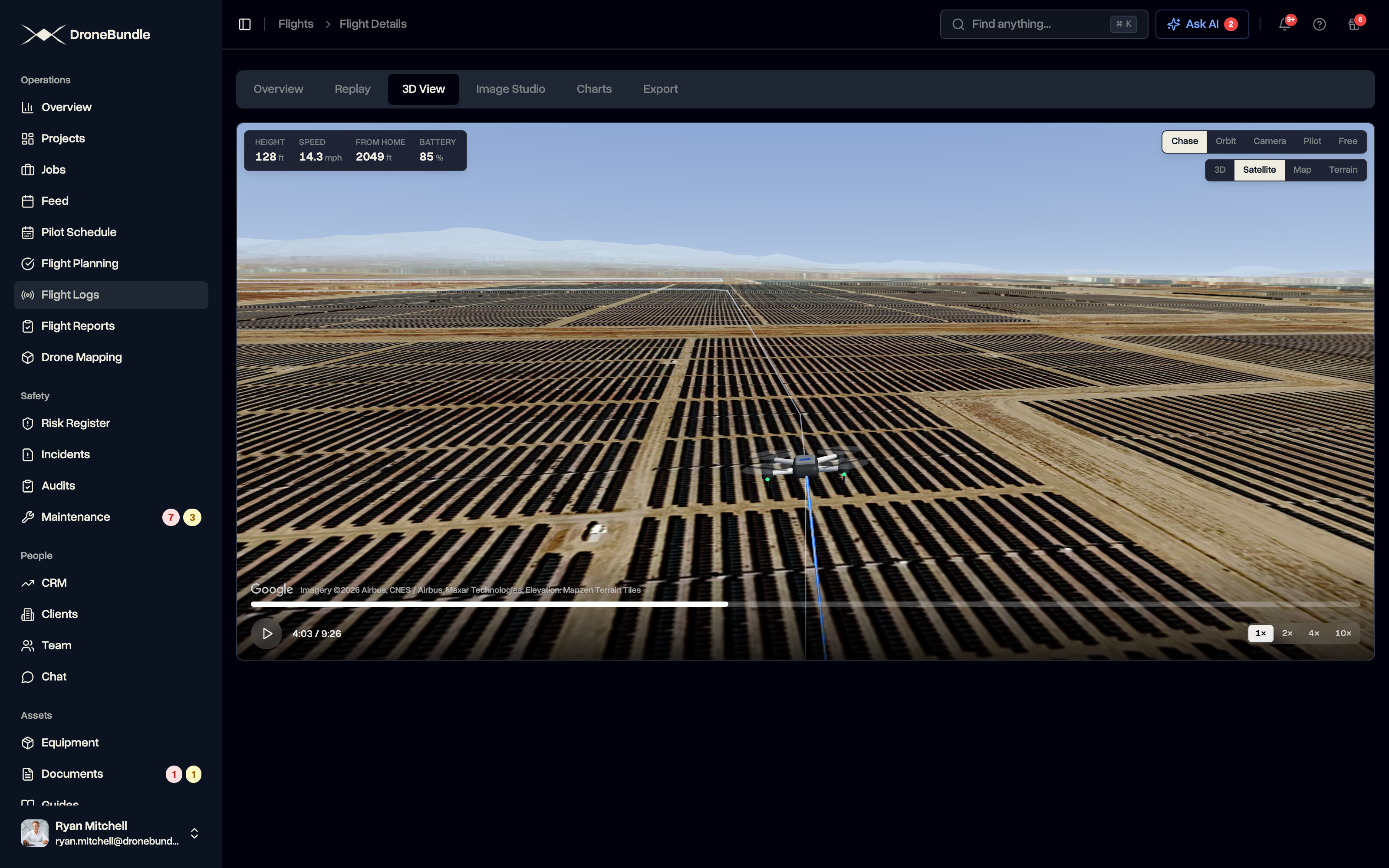Viewport: 1389px width, 868px height.
Task: Open Projects in the sidebar
Action: coord(111,138)
